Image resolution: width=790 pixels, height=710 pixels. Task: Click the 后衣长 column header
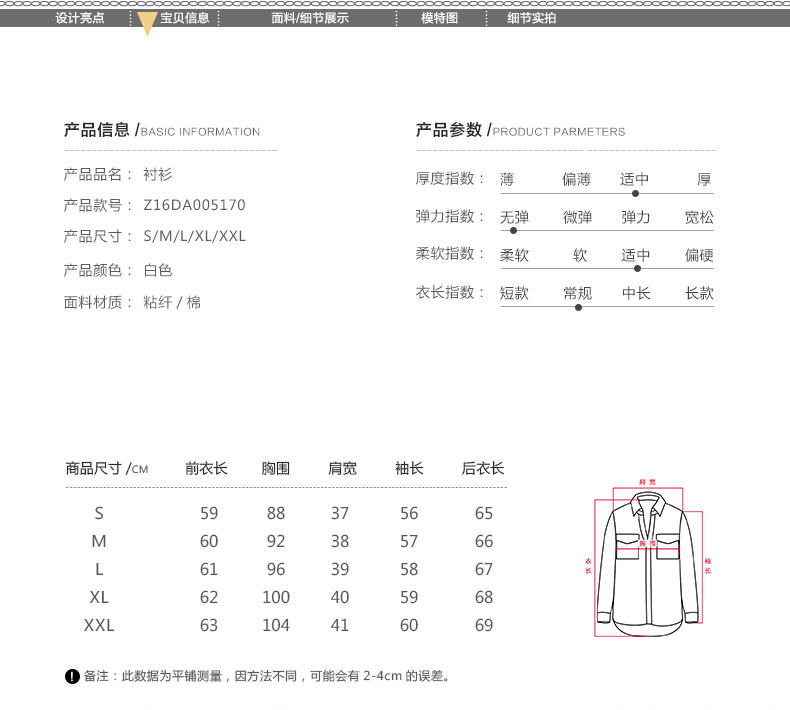click(x=483, y=468)
